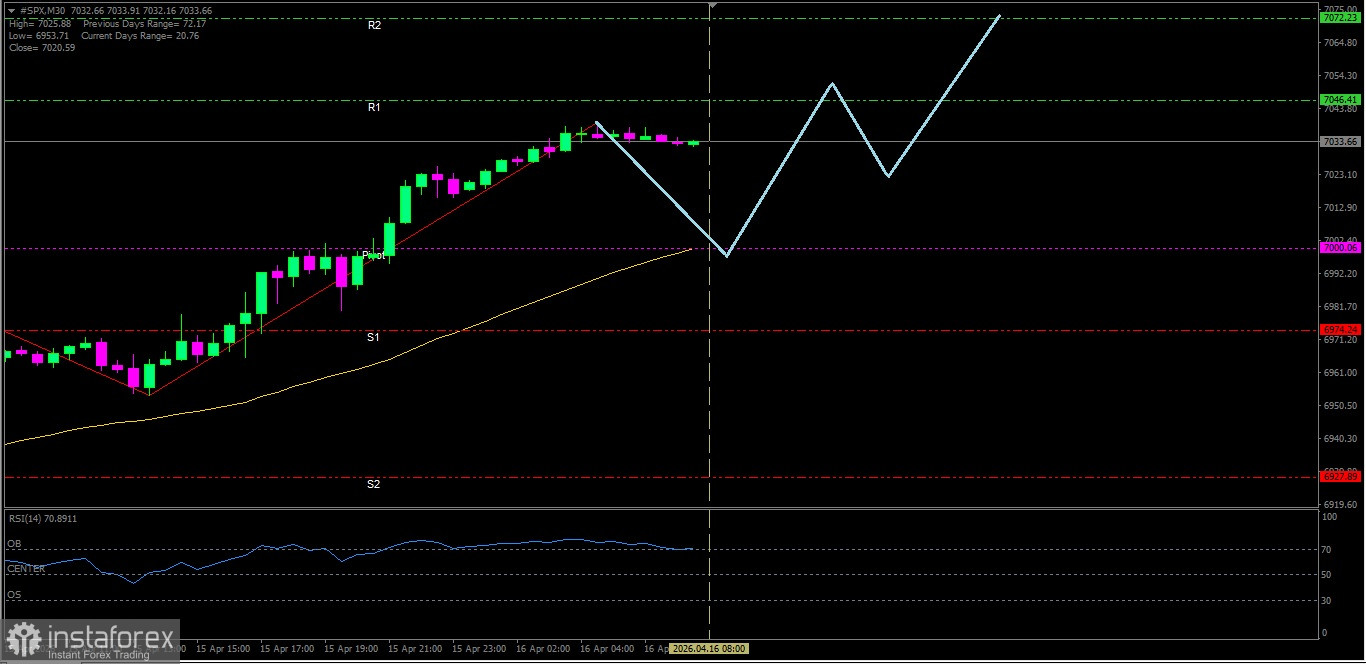Screen dimensions: 1366x664
Task: Click the #SPX,M30 chart title
Action: pos(48,10)
